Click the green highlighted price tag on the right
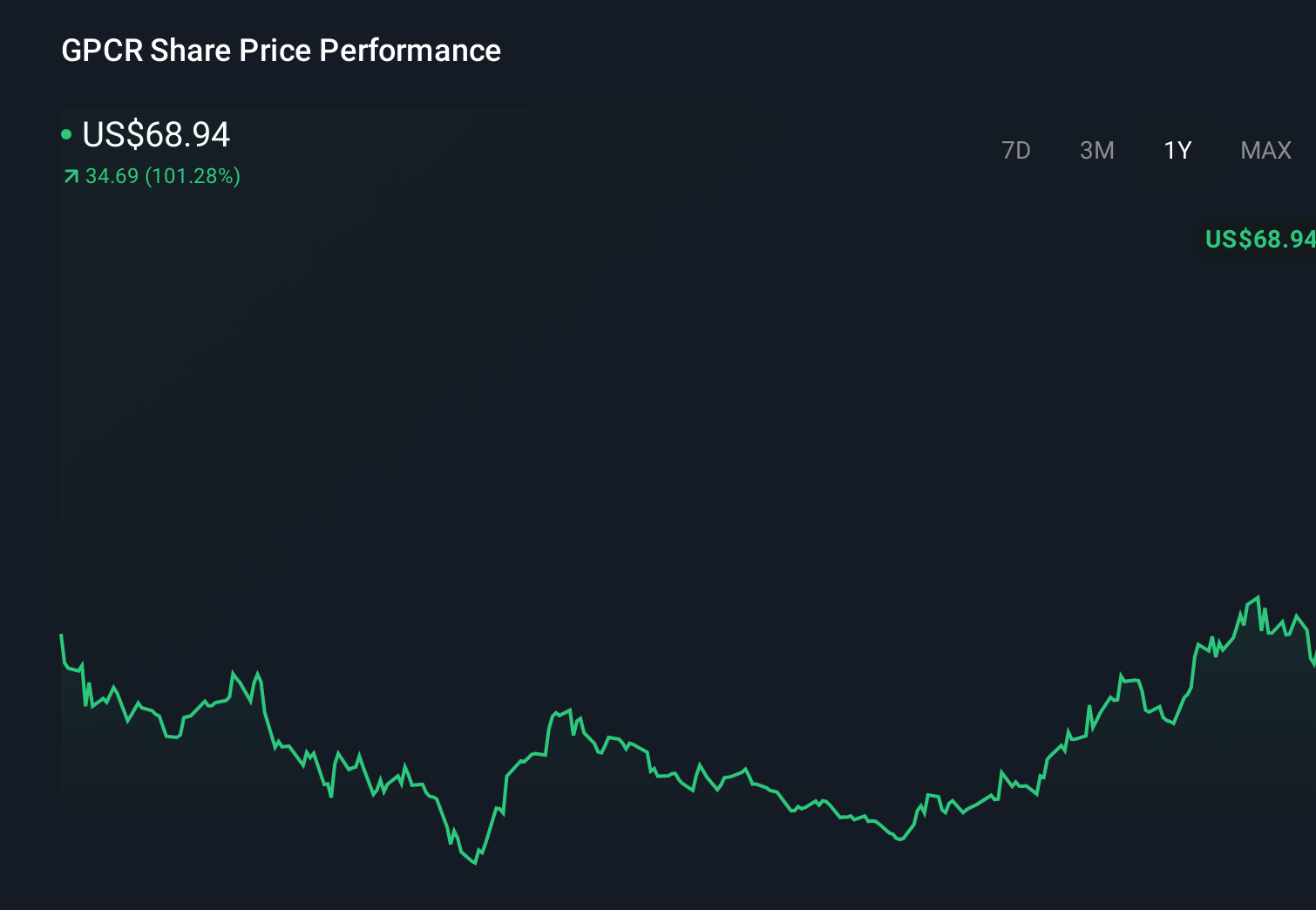1316x910 pixels. click(x=1258, y=240)
